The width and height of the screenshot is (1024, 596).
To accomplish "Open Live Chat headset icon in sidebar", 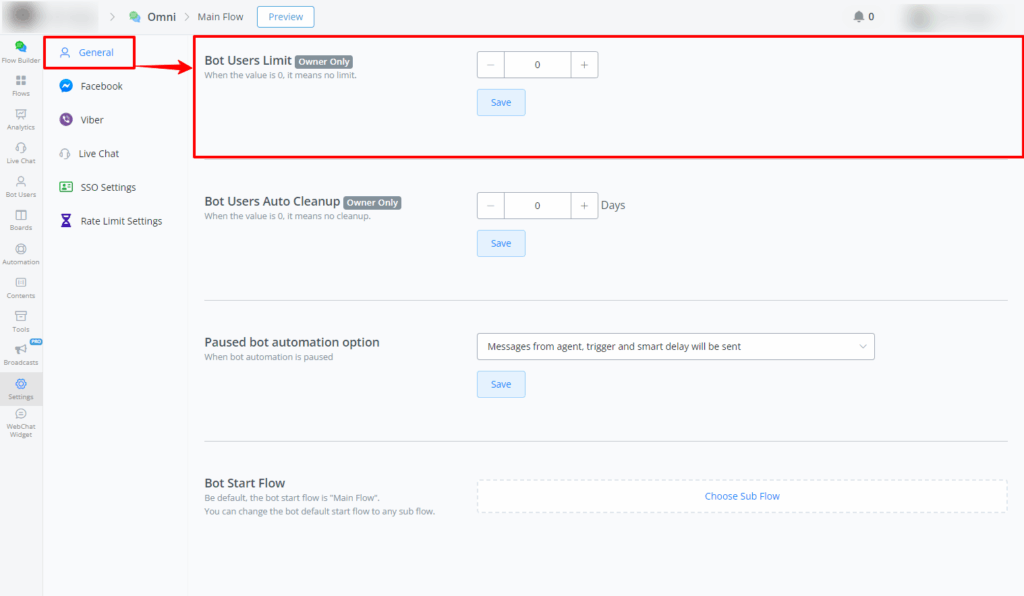I will pos(21,149).
